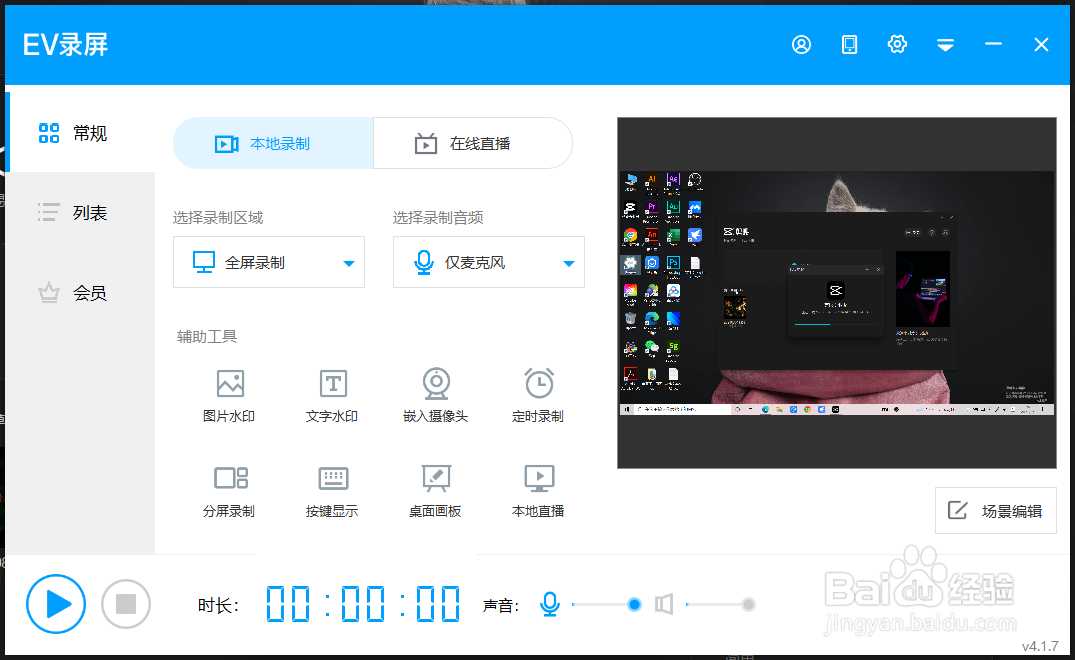Open the 图片水印 tool
Viewport: 1075px width, 660px height.
(230, 396)
